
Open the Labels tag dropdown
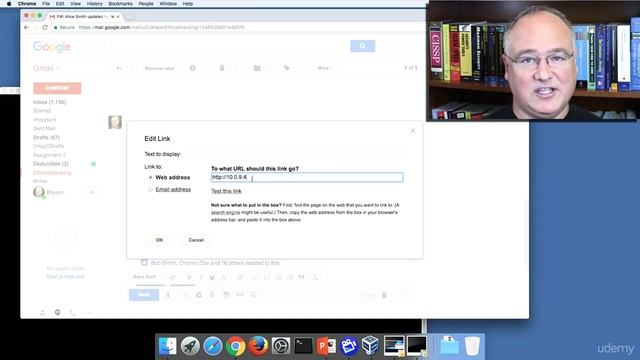click(x=288, y=68)
